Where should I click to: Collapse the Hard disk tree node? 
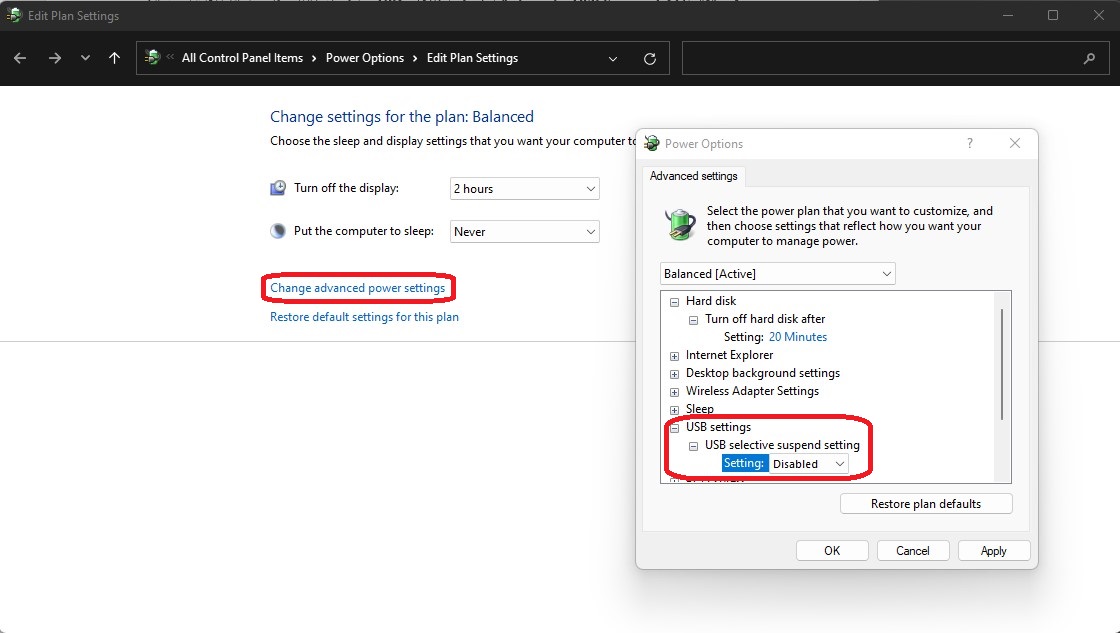tap(674, 301)
